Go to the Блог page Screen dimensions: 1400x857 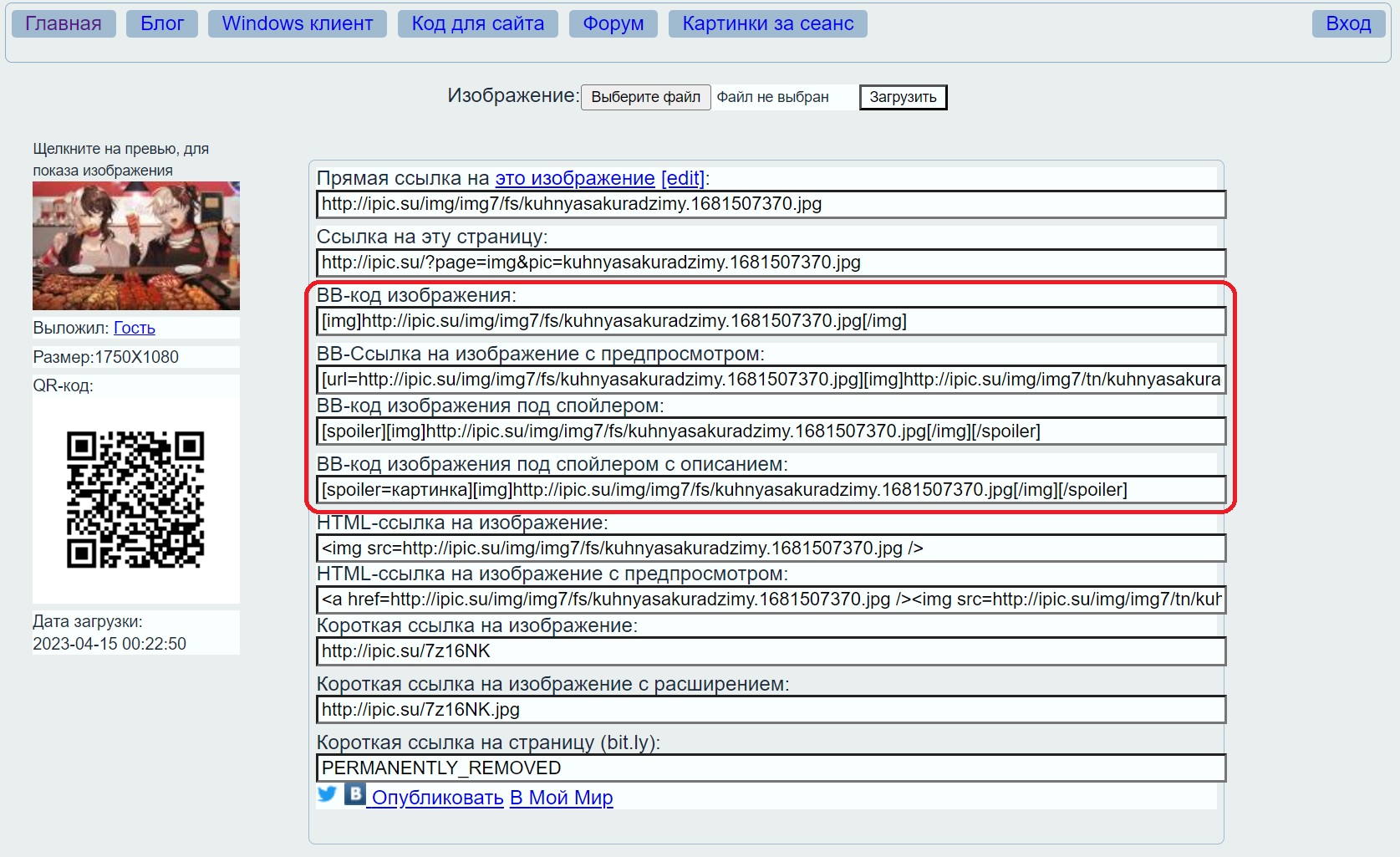[x=162, y=23]
